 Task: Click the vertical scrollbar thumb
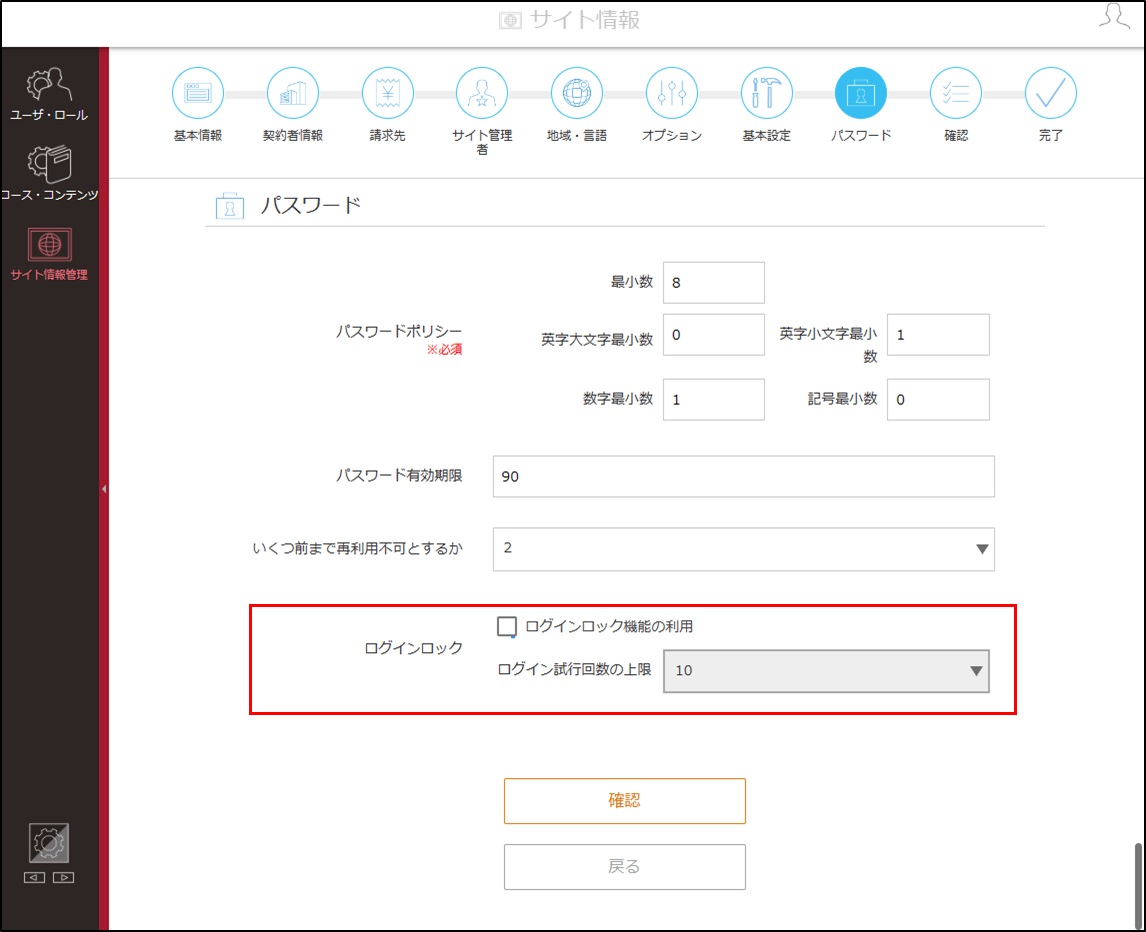1137,885
